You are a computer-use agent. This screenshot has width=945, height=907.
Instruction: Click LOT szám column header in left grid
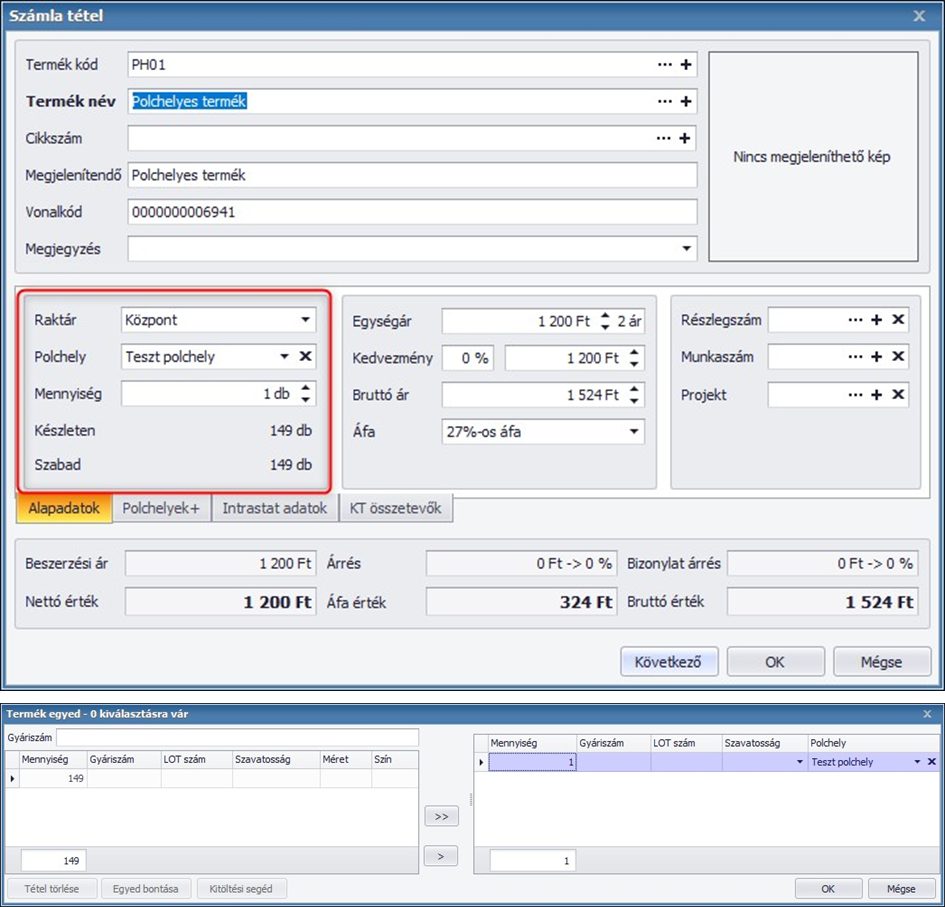[x=196, y=759]
